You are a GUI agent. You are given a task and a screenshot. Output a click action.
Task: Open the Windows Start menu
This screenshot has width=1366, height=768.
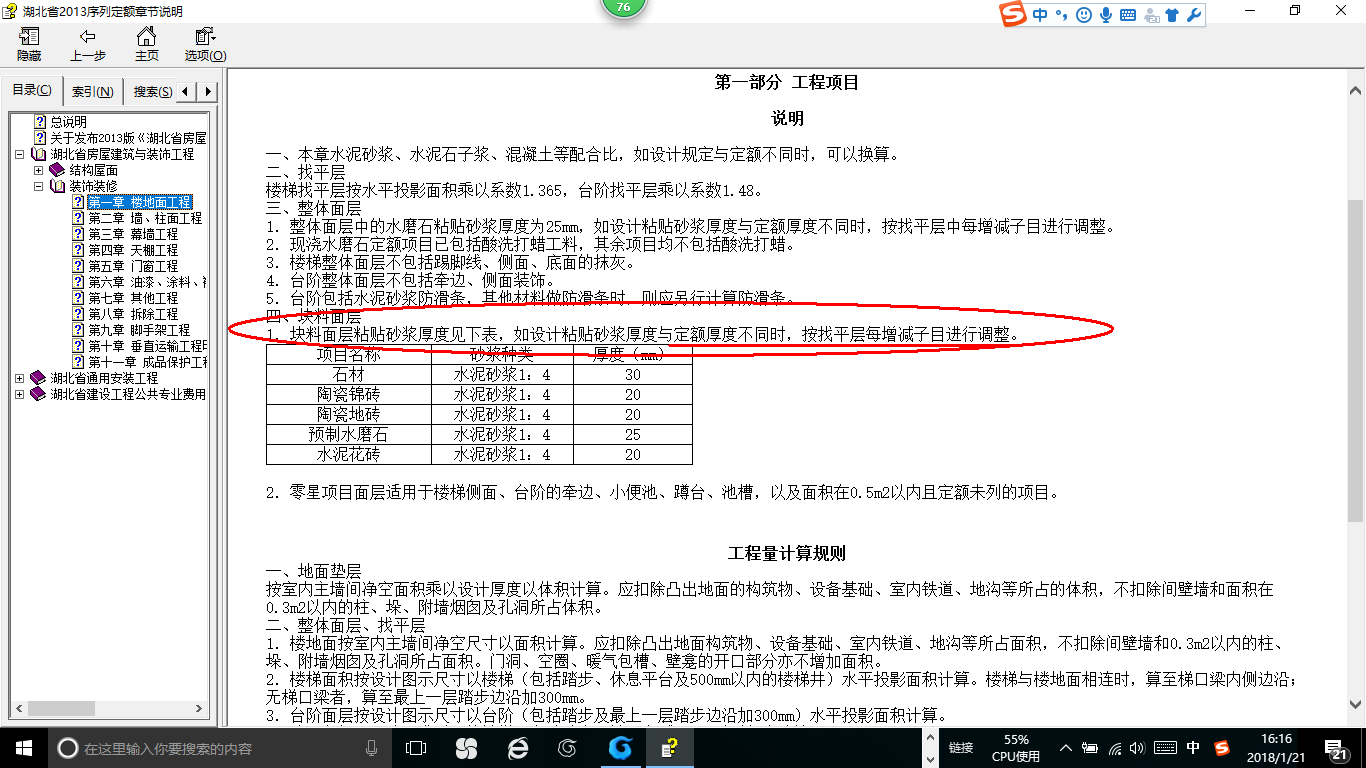click(24, 748)
